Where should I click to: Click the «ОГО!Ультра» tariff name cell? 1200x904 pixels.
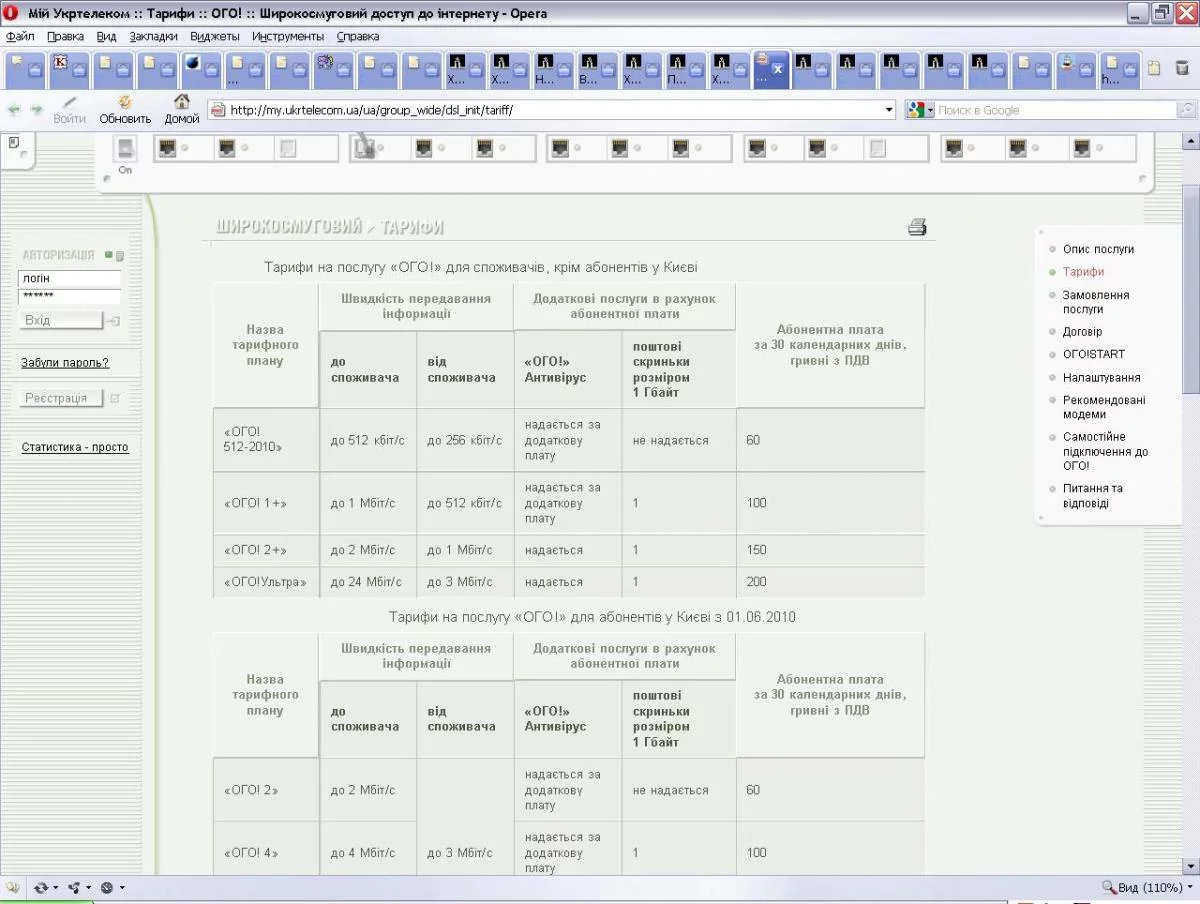266,582
